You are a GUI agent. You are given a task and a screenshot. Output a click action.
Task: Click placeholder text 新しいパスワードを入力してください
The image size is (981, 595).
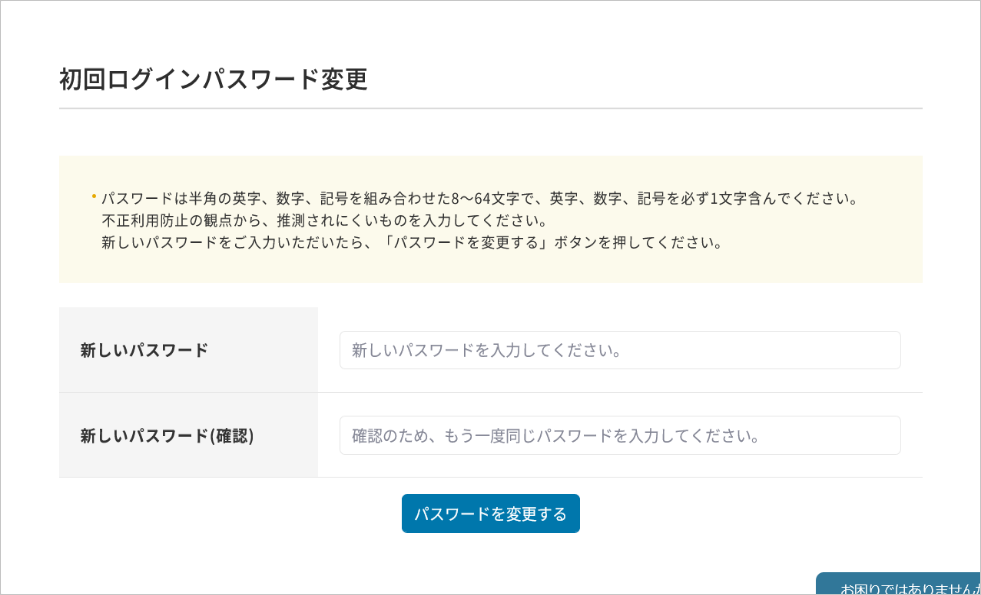click(x=488, y=351)
